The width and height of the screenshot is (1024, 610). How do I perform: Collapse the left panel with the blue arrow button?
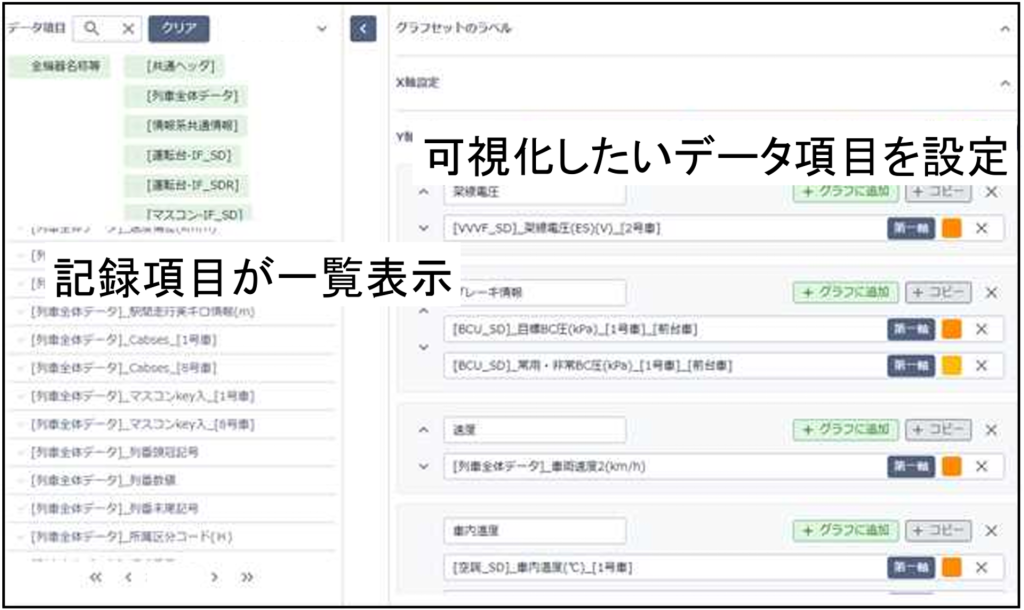coord(362,29)
